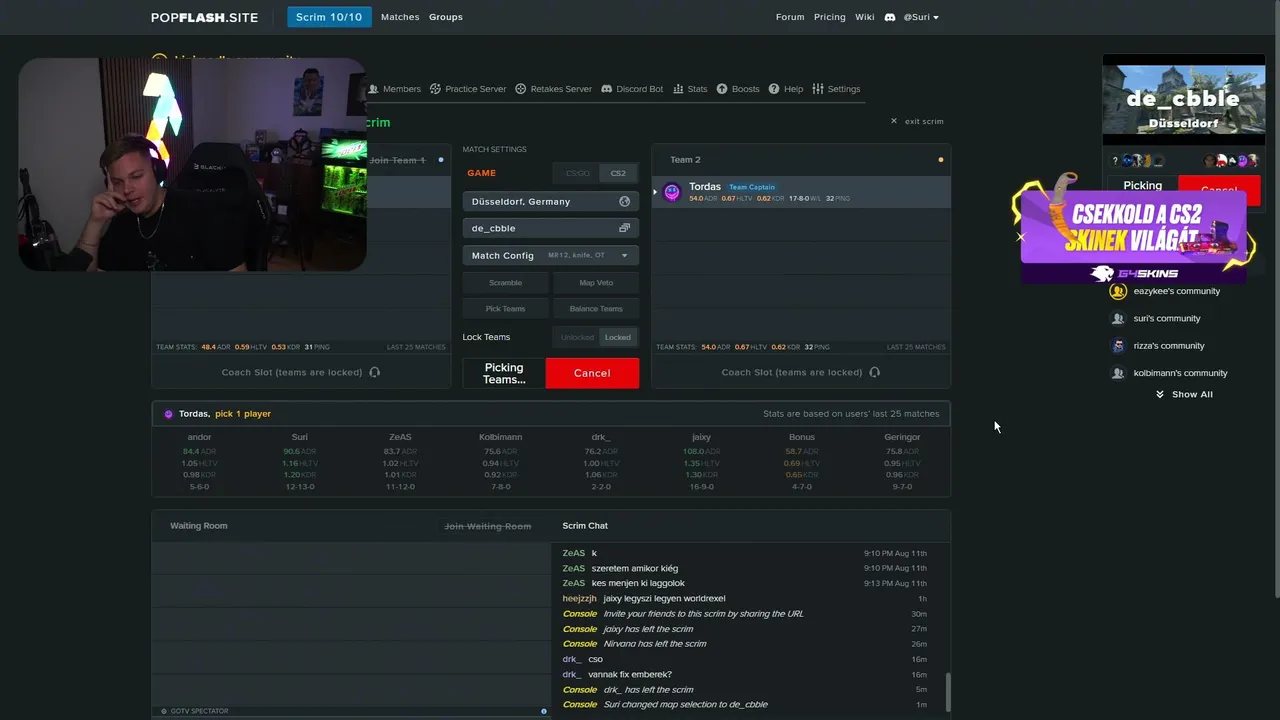
Task: Click the GOTV Spectator icon
Action: (164, 711)
